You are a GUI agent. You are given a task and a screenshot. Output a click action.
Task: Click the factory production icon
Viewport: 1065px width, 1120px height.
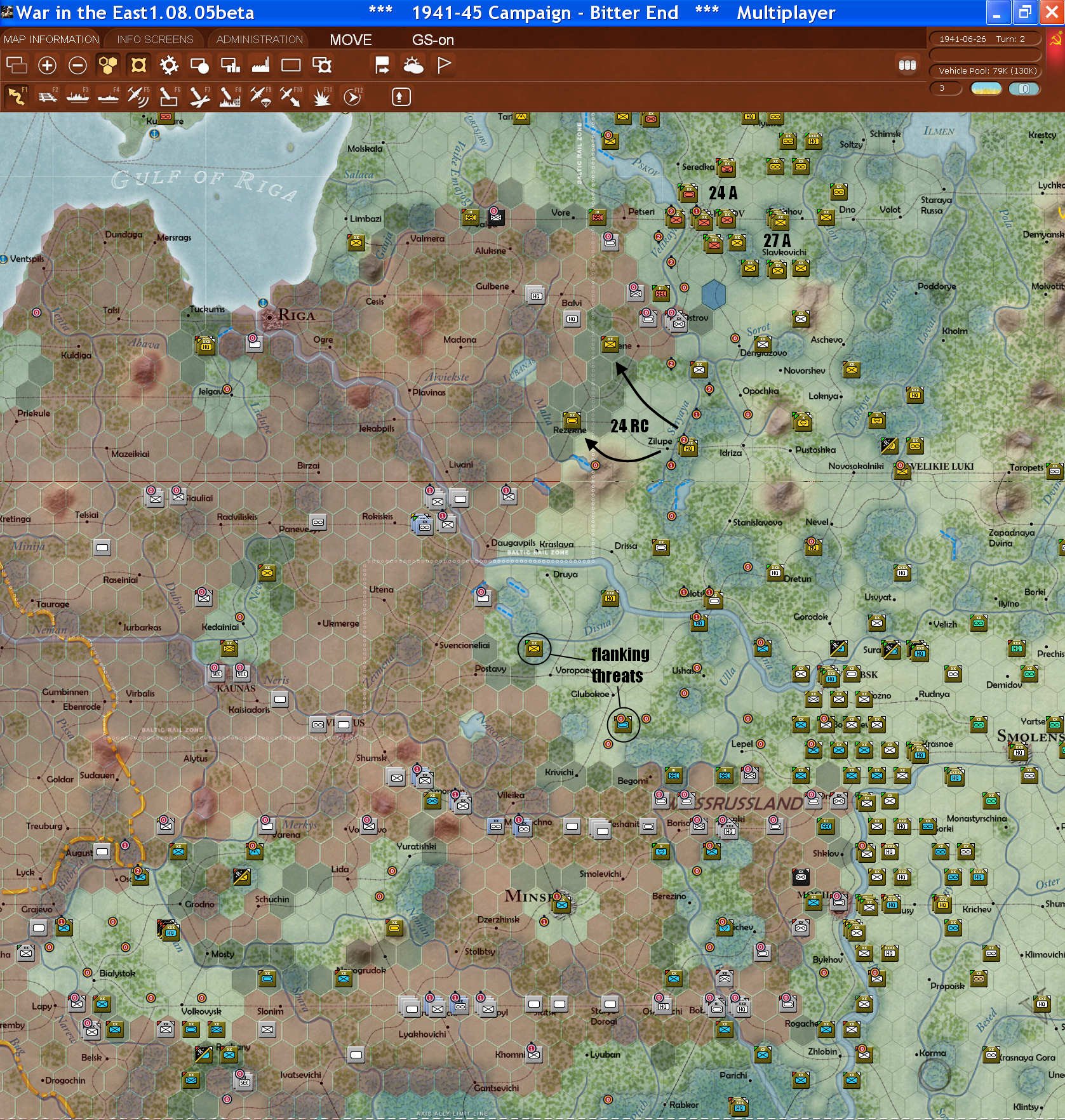(260, 65)
